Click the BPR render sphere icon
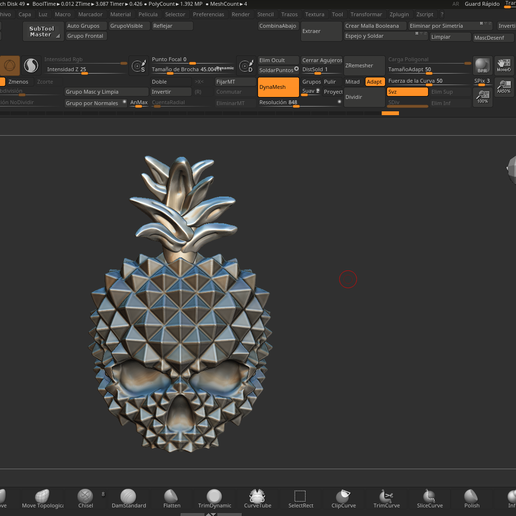The image size is (516, 516). 482,65
